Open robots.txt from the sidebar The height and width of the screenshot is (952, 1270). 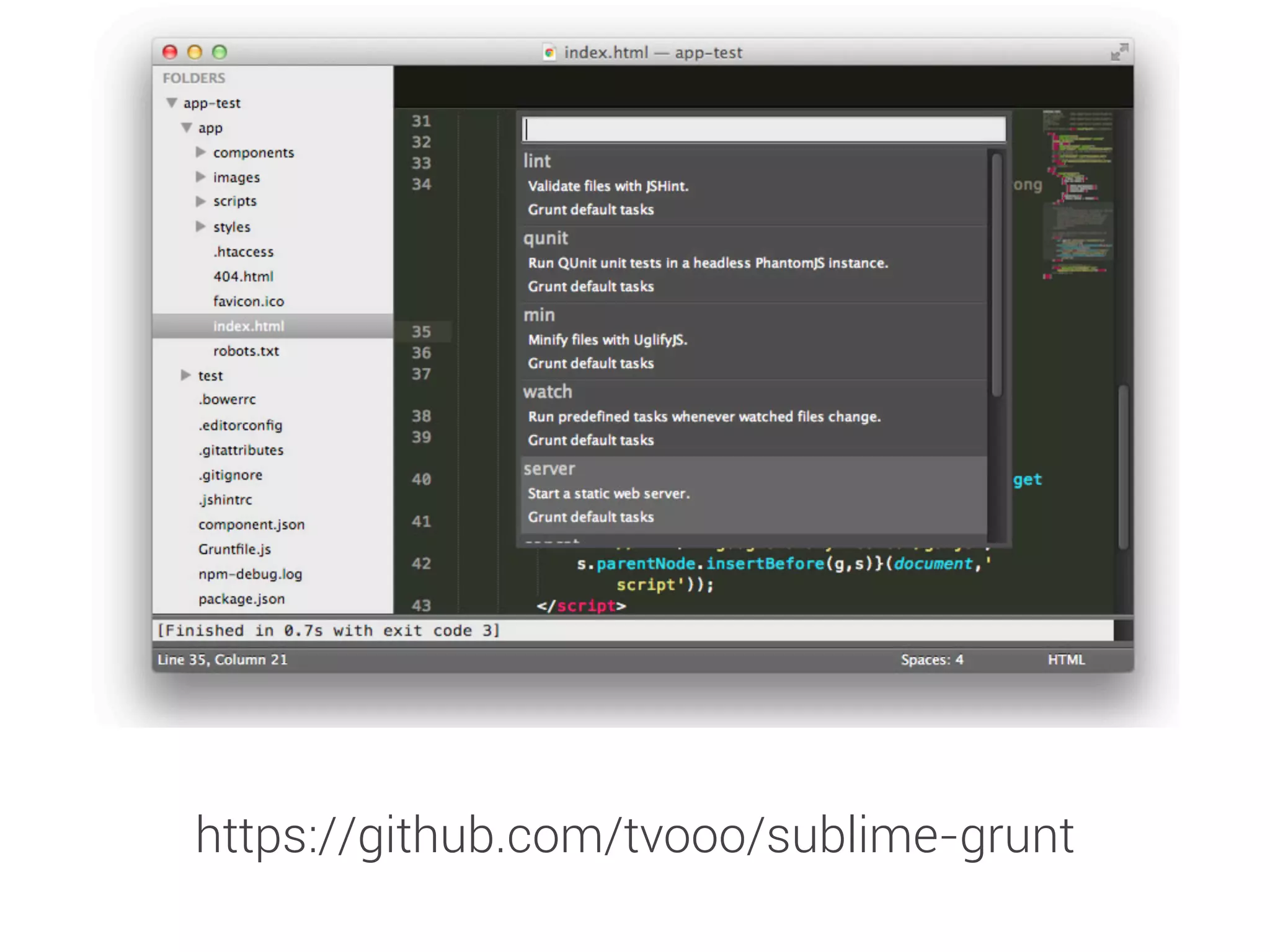coord(246,351)
